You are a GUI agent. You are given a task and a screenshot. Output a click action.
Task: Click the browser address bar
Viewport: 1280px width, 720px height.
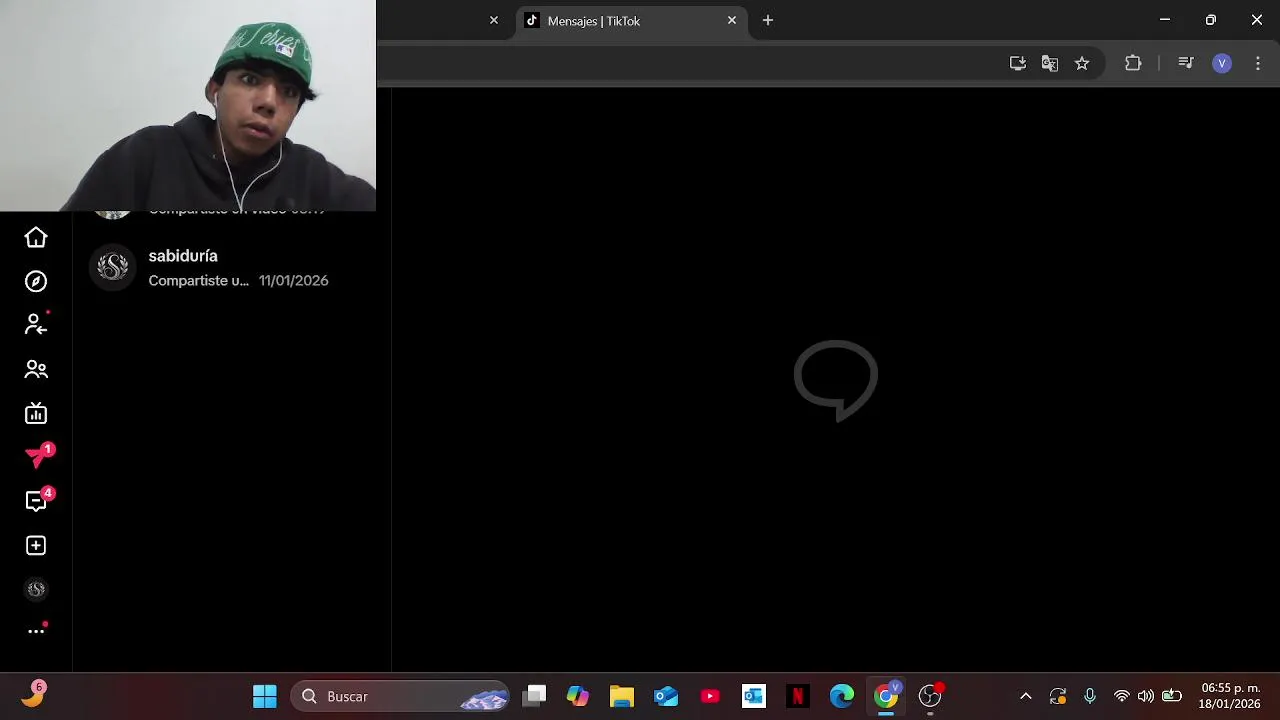tap(690, 63)
